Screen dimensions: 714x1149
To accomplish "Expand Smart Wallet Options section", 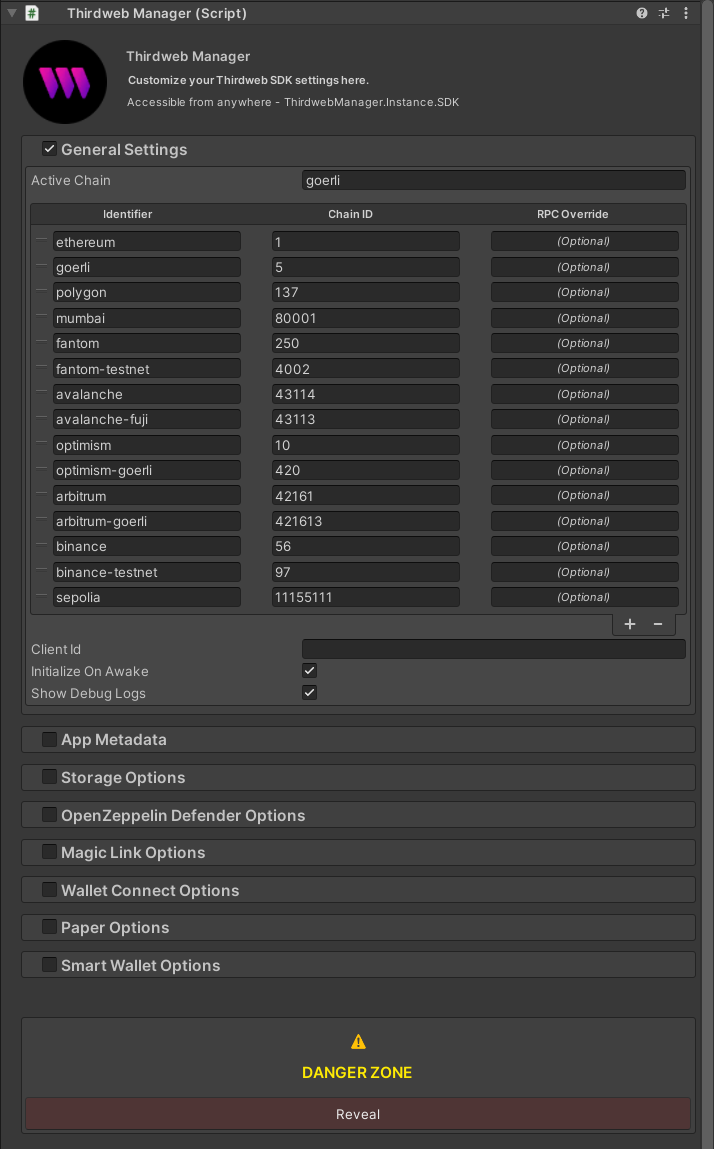I will (x=49, y=965).
